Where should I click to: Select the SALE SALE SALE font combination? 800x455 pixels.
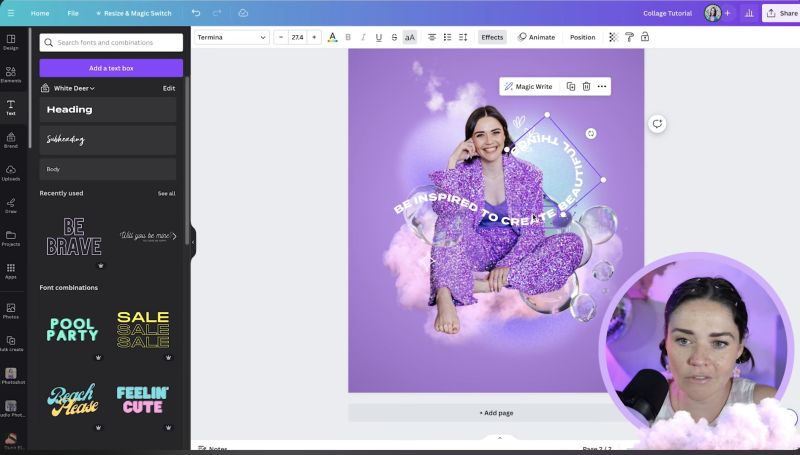point(143,330)
